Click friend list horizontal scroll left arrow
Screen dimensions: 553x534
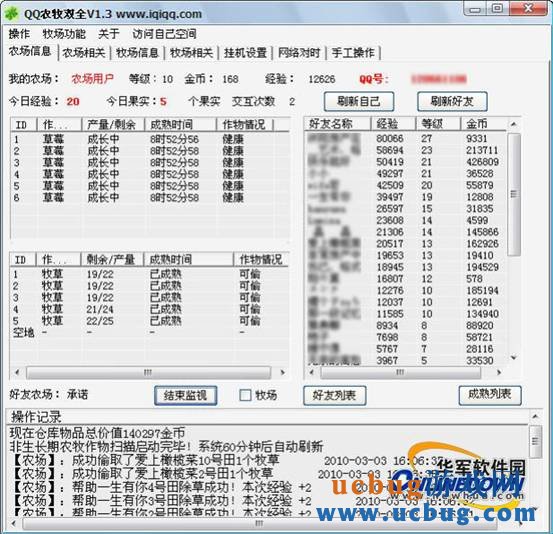click(x=311, y=372)
